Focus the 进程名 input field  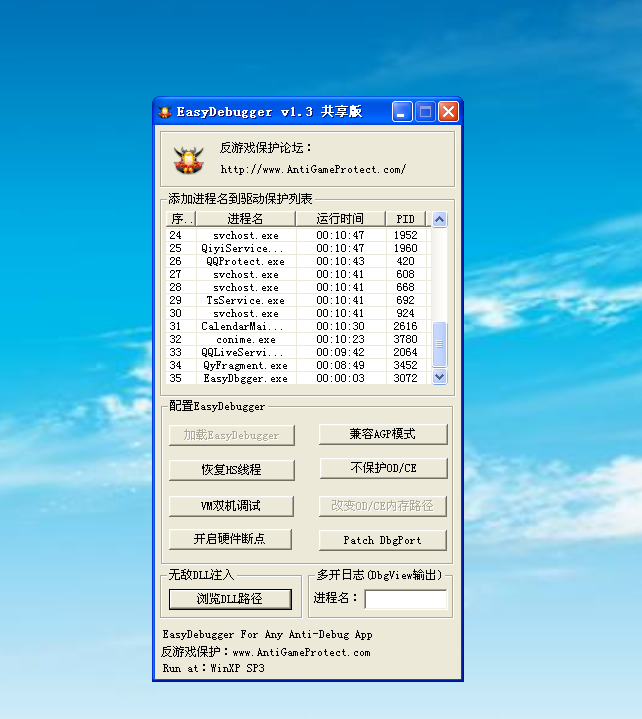(406, 599)
